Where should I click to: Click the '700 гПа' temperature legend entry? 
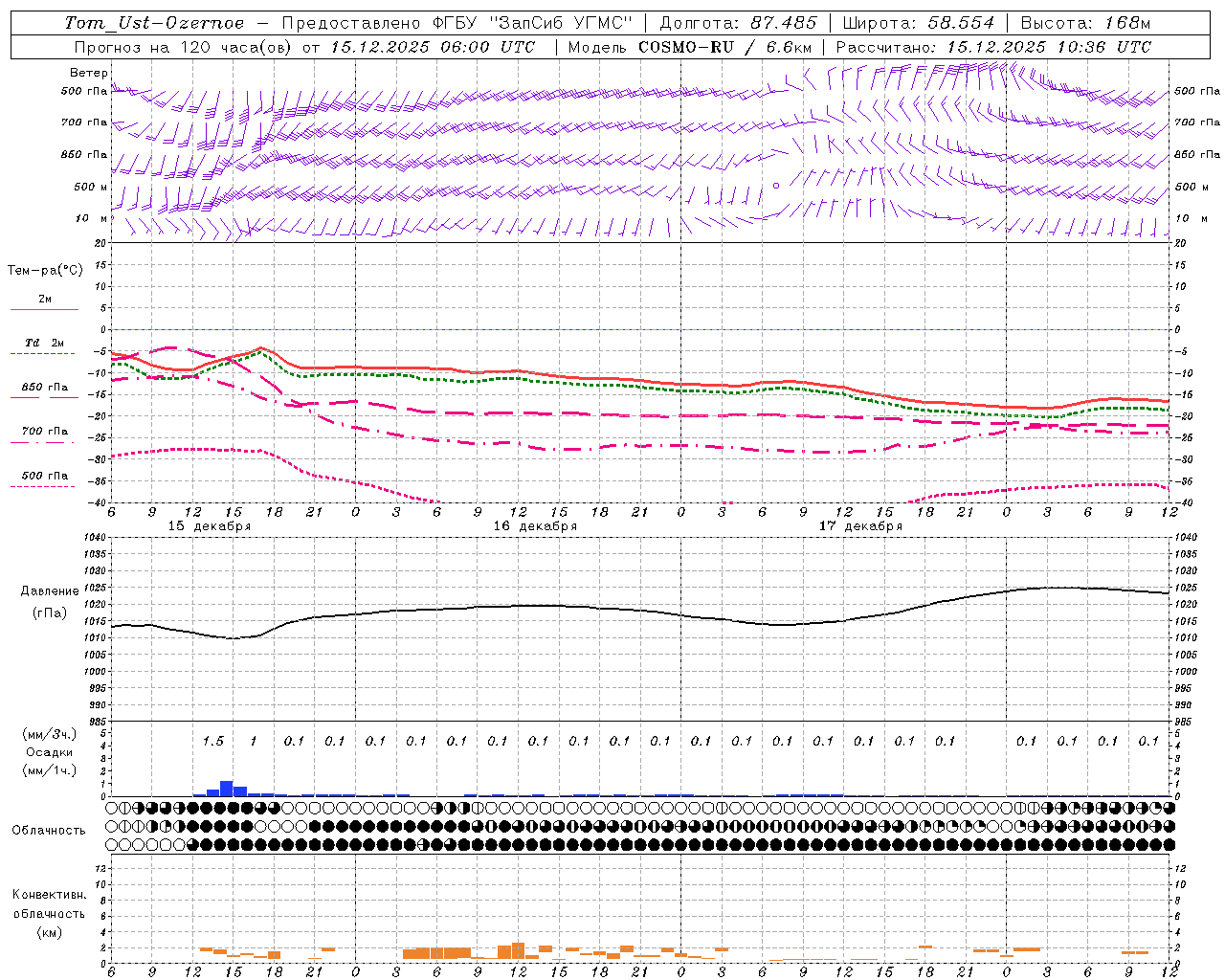click(44, 432)
